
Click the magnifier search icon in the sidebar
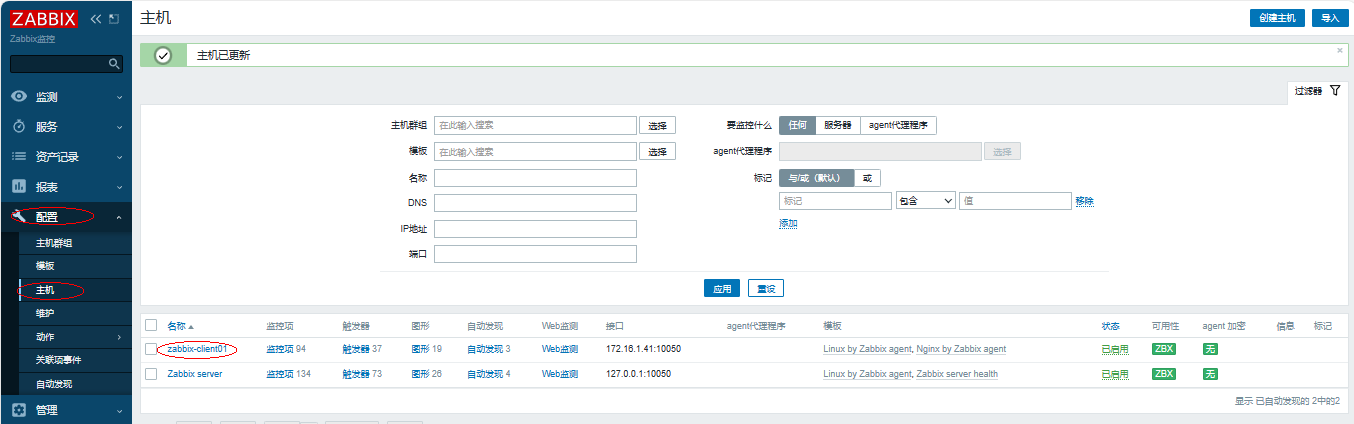point(114,64)
